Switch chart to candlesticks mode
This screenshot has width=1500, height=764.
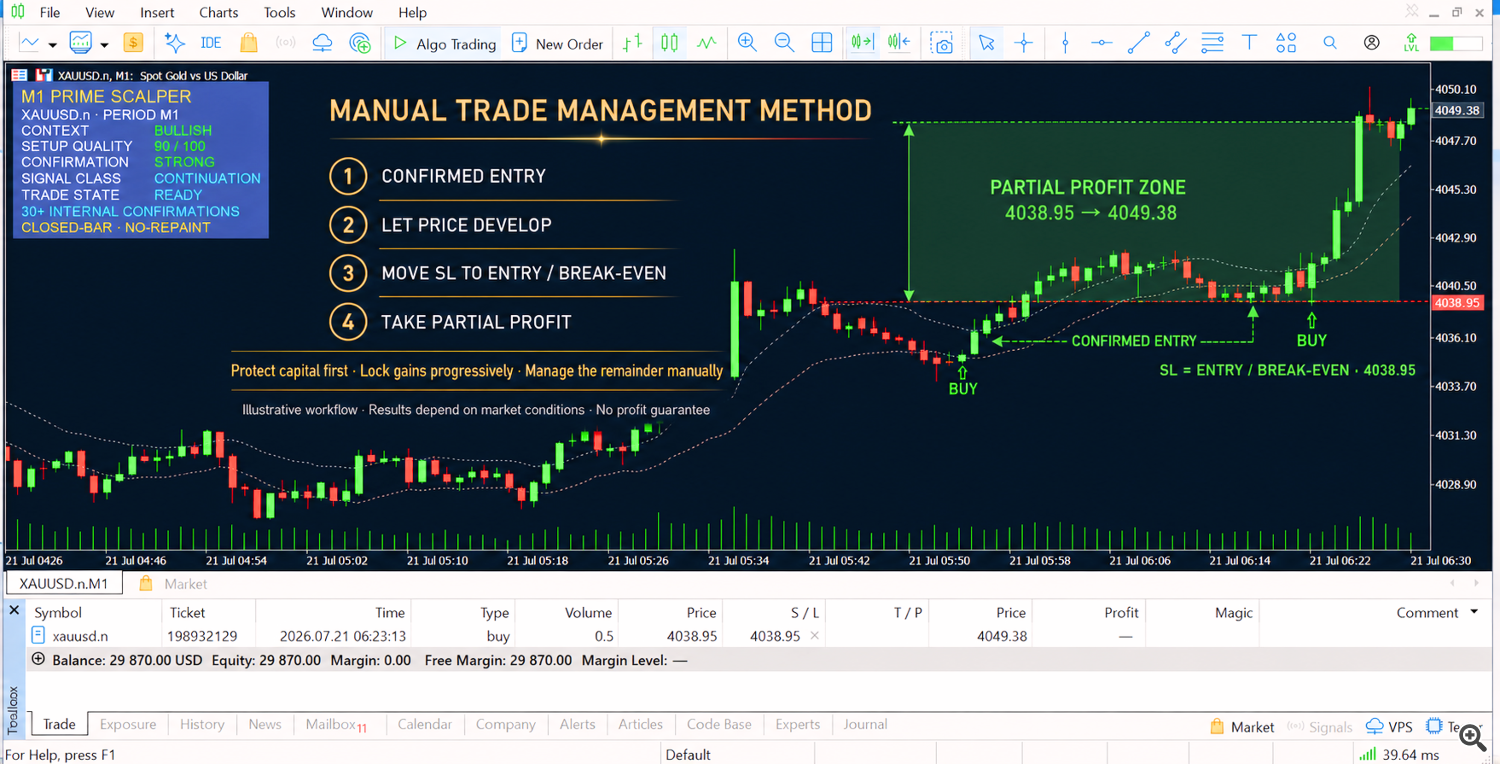click(669, 43)
